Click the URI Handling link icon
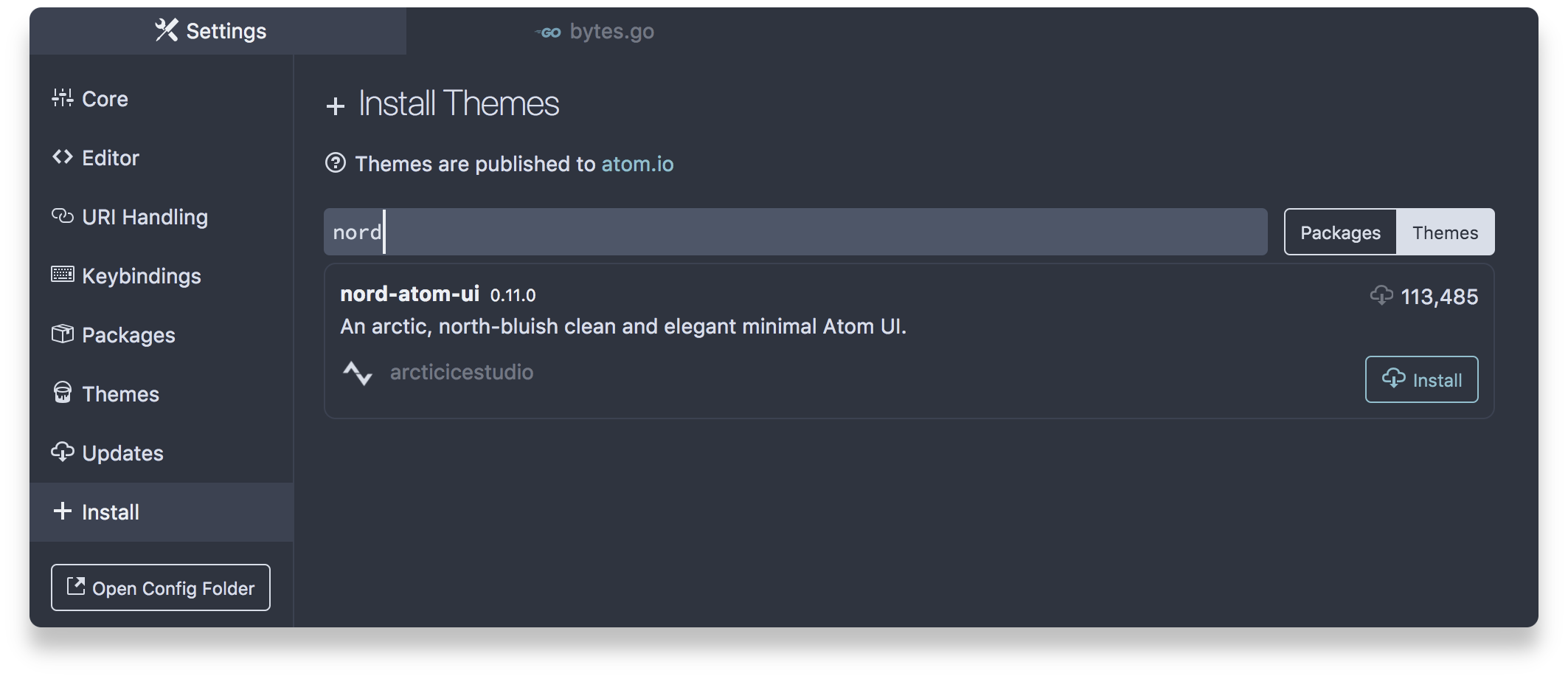Screen dimensions: 1568x679 pos(63,216)
